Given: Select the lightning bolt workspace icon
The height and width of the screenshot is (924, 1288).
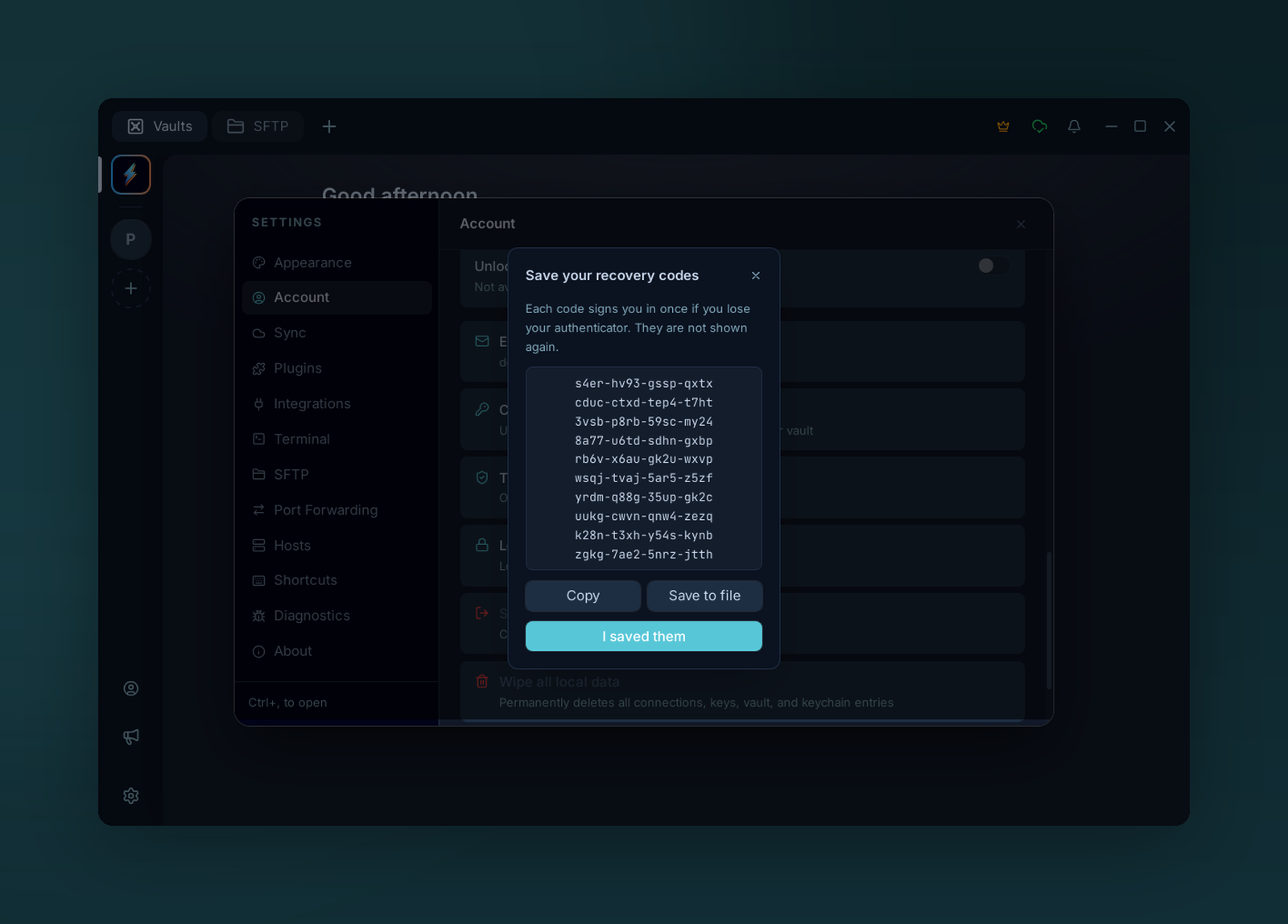Looking at the screenshot, I should pos(131,175).
